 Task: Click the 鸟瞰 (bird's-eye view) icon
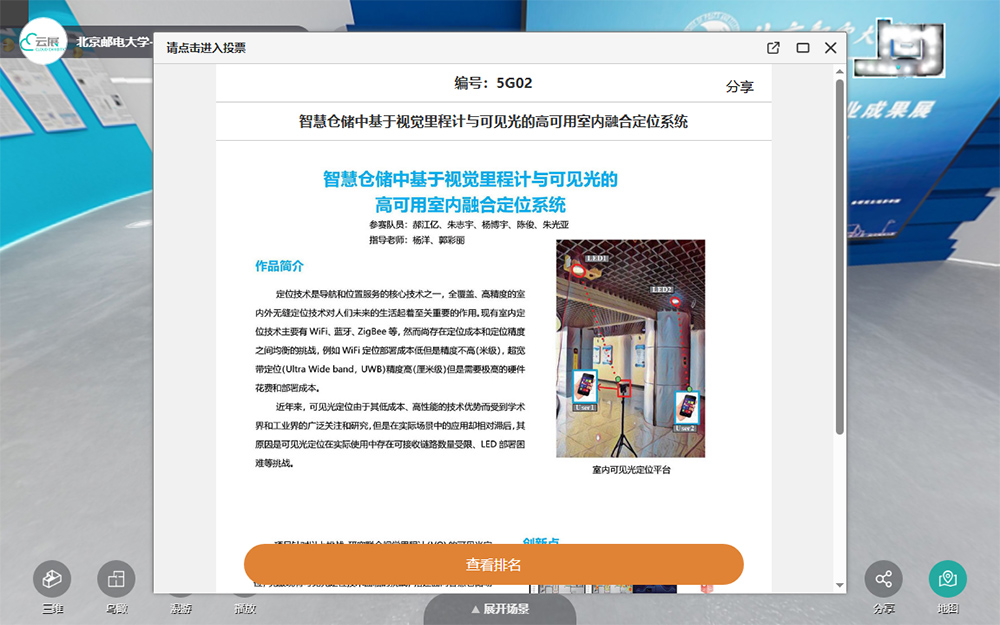(x=116, y=577)
